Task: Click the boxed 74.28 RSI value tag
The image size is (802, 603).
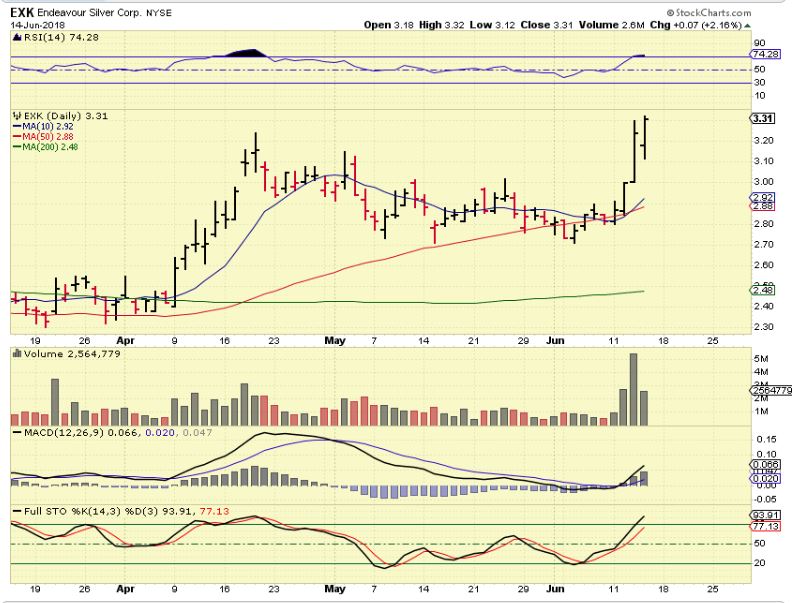Action: coord(766,54)
